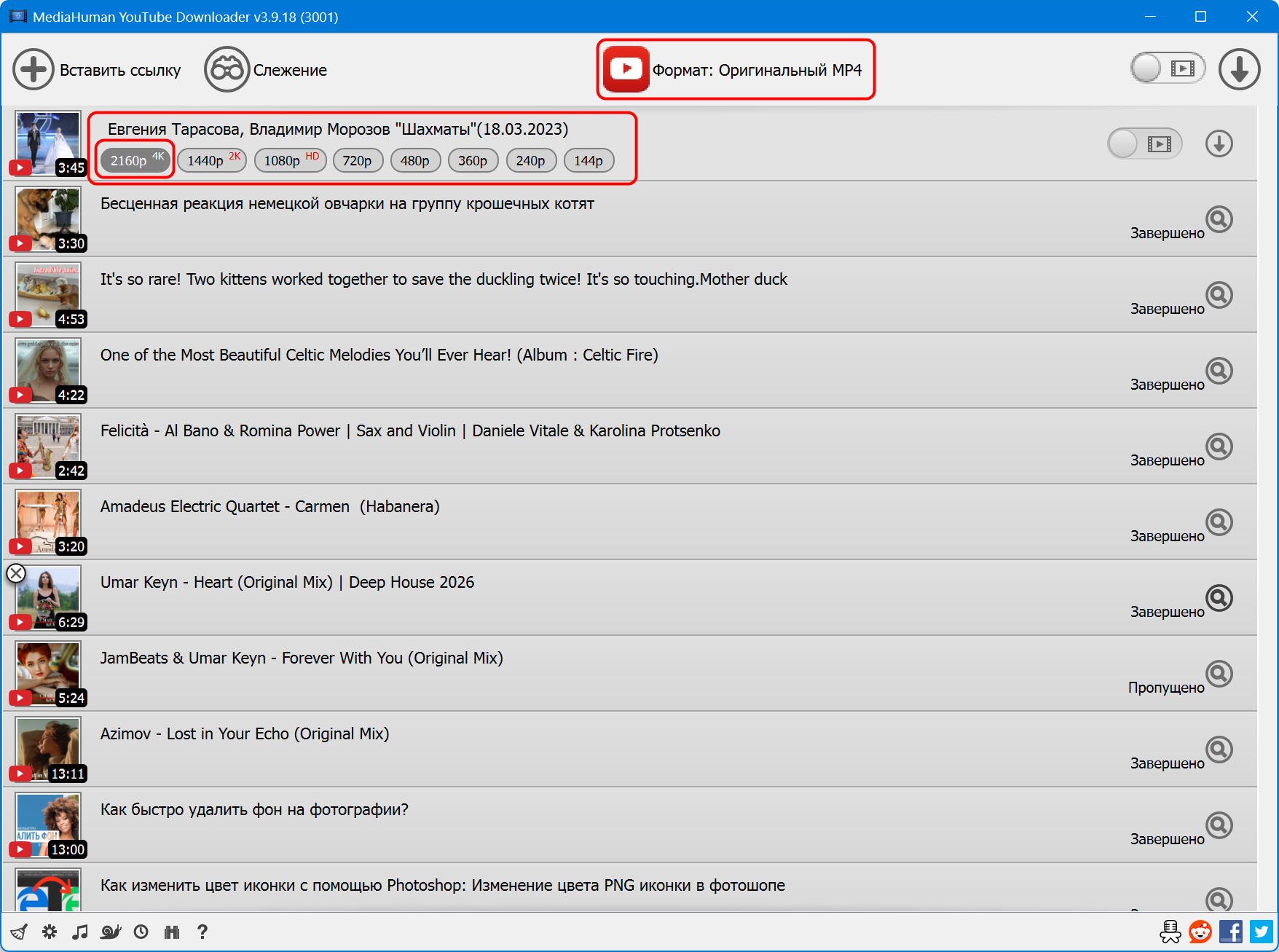This screenshot has width=1279, height=952.
Task: Toggle the snail speed limit icon
Action: [x=111, y=932]
